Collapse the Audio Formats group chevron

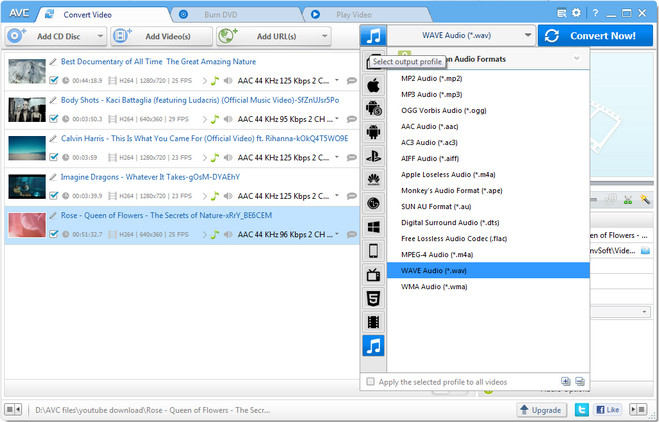[x=577, y=58]
